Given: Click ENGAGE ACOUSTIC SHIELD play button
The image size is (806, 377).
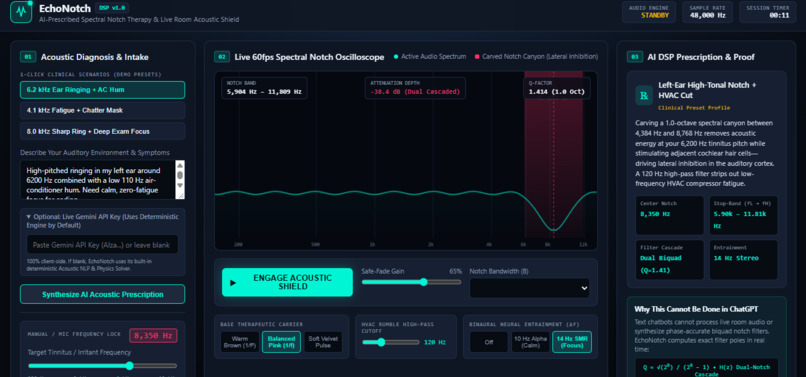Looking at the screenshot, I should pos(287,282).
